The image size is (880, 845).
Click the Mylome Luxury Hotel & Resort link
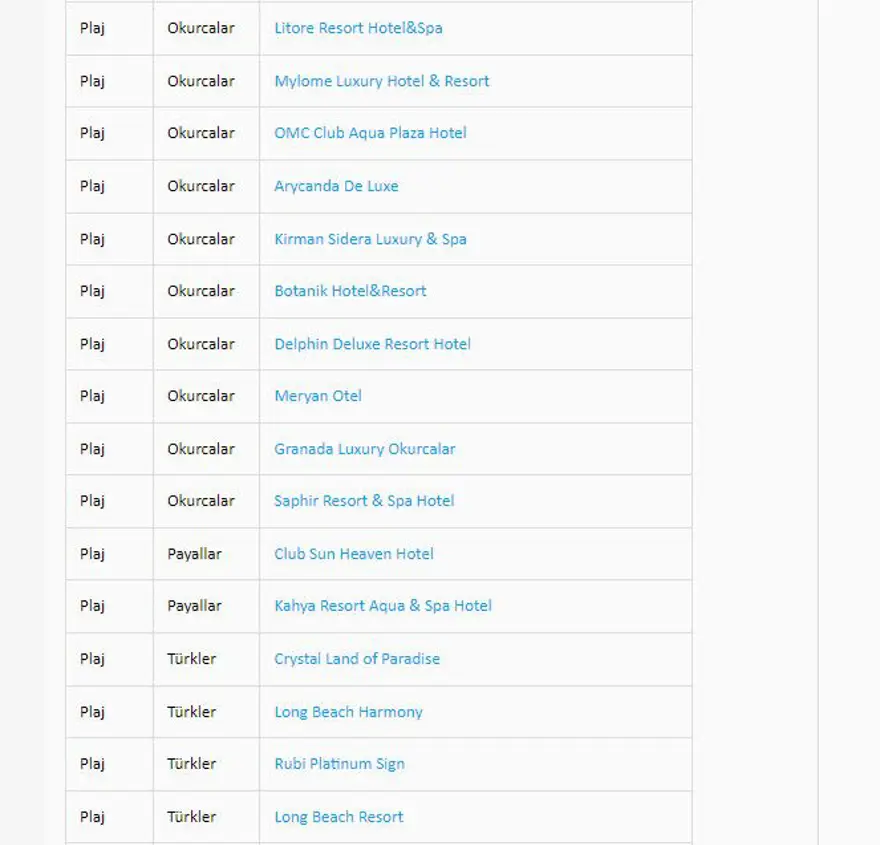coord(382,81)
